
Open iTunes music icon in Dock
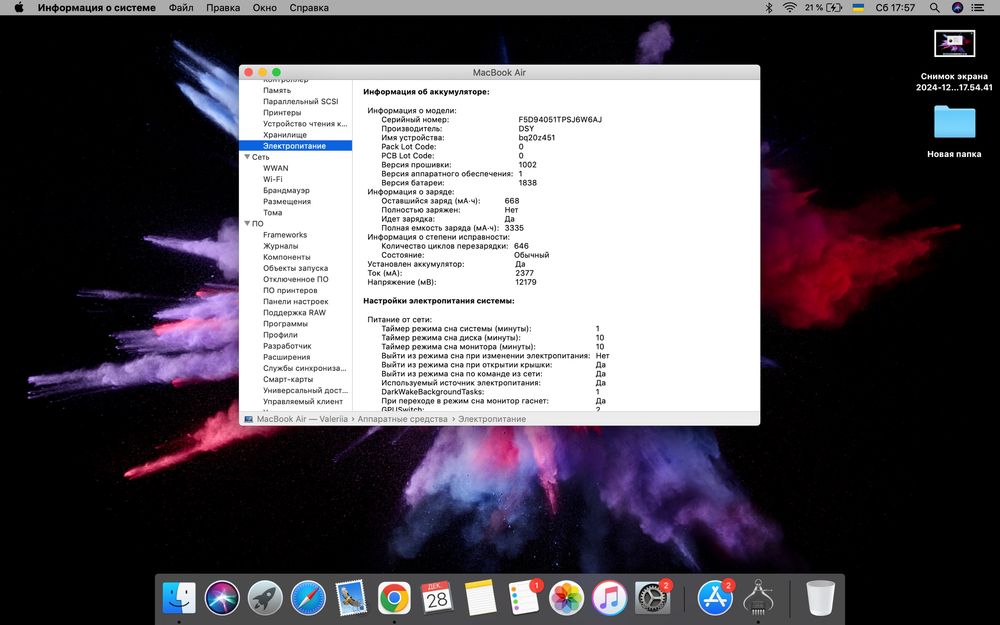click(609, 598)
